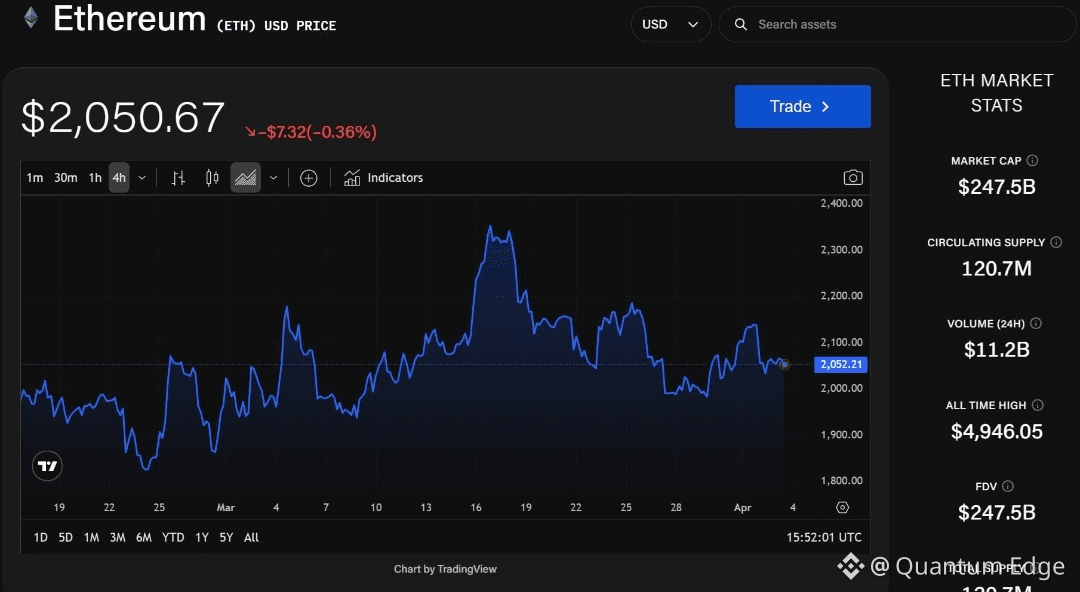Expand chart style dropdown arrow
Image resolution: width=1080 pixels, height=592 pixels.
point(273,178)
